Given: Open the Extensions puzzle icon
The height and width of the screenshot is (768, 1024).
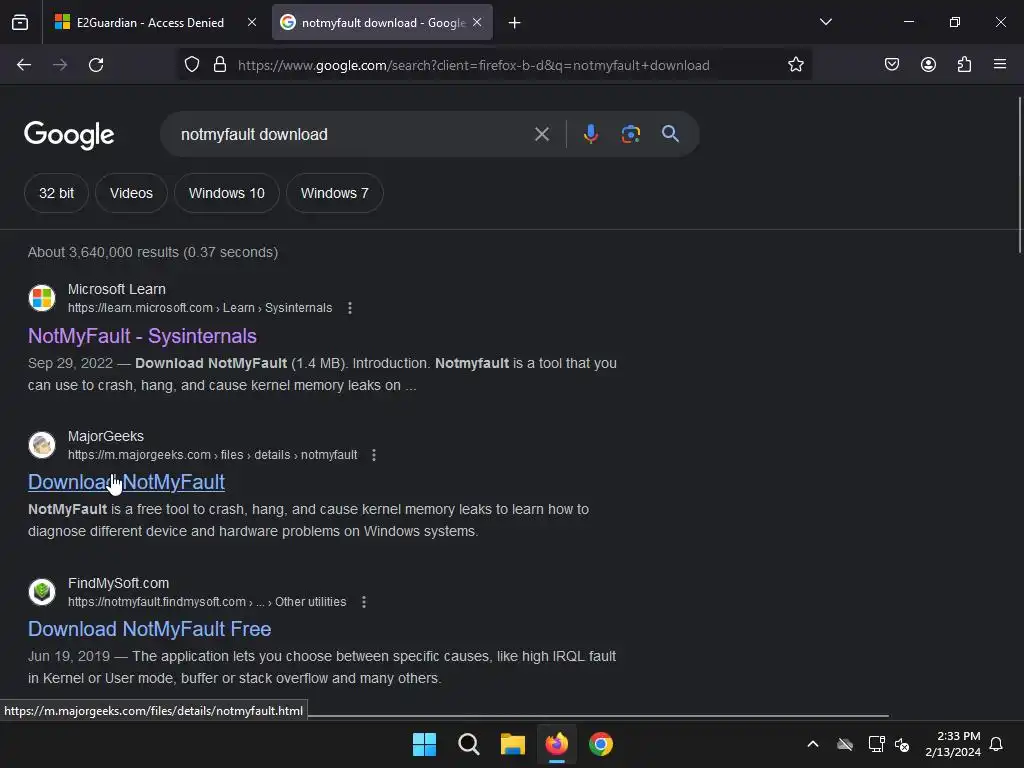Looking at the screenshot, I should tap(964, 65).
